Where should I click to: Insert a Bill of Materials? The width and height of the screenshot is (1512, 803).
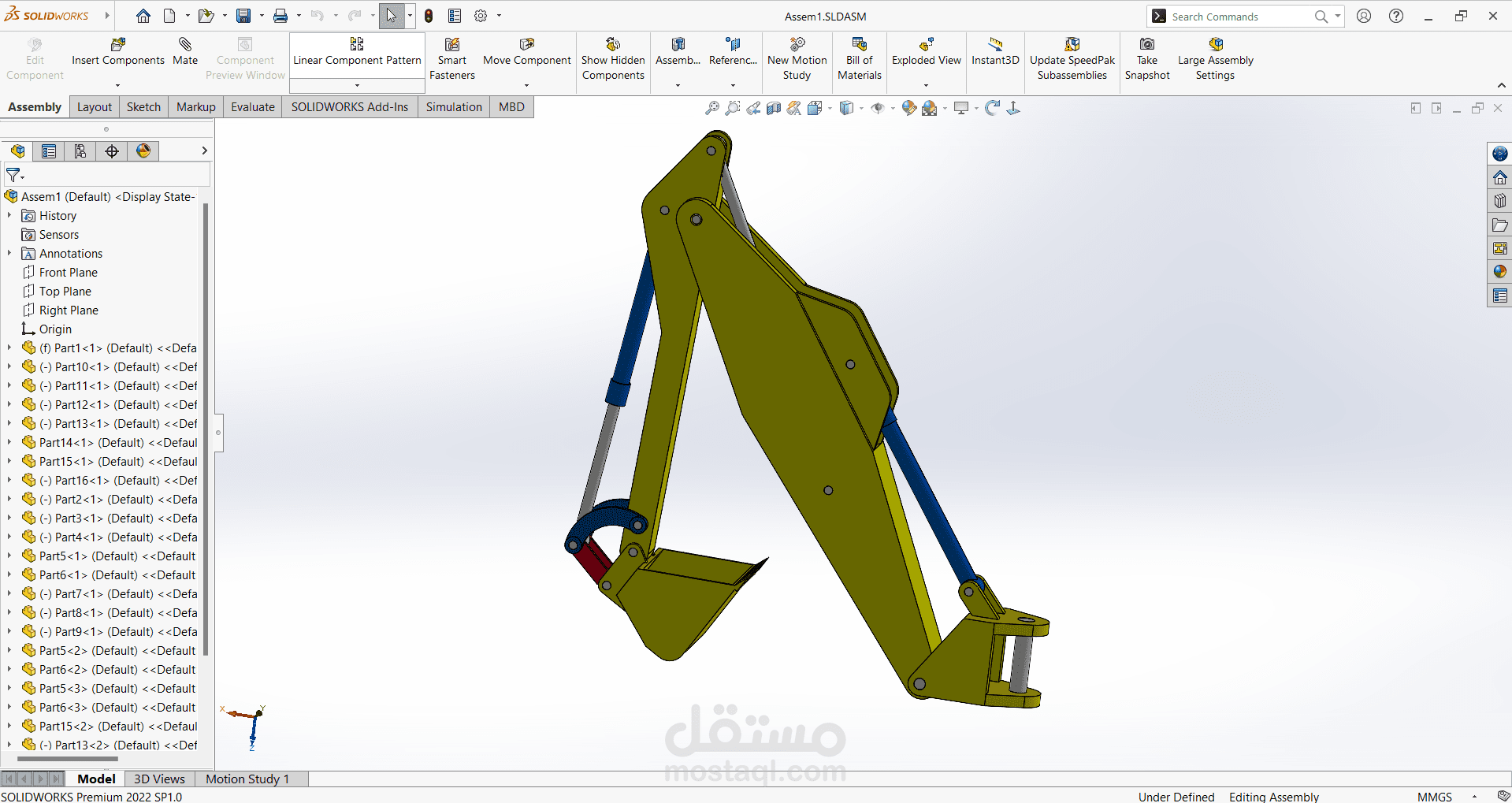[859, 55]
